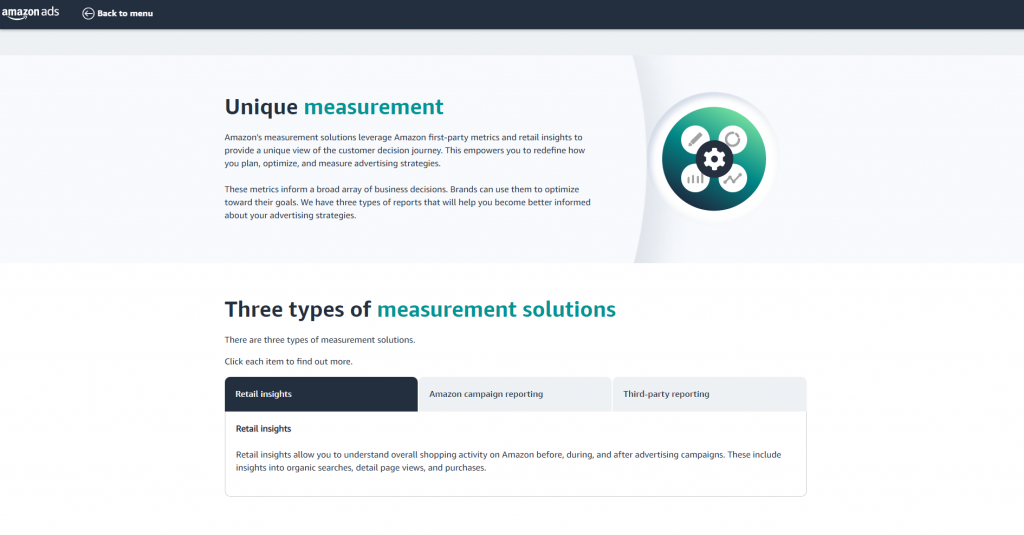The width and height of the screenshot is (1024, 535).
Task: Click the line graph icon in the illustration
Action: [x=733, y=178]
